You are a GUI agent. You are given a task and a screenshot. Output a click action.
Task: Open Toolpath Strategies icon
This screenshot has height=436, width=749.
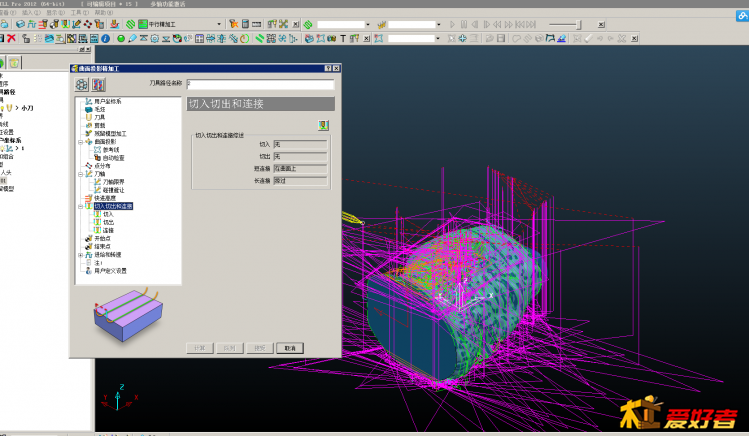tap(115, 24)
